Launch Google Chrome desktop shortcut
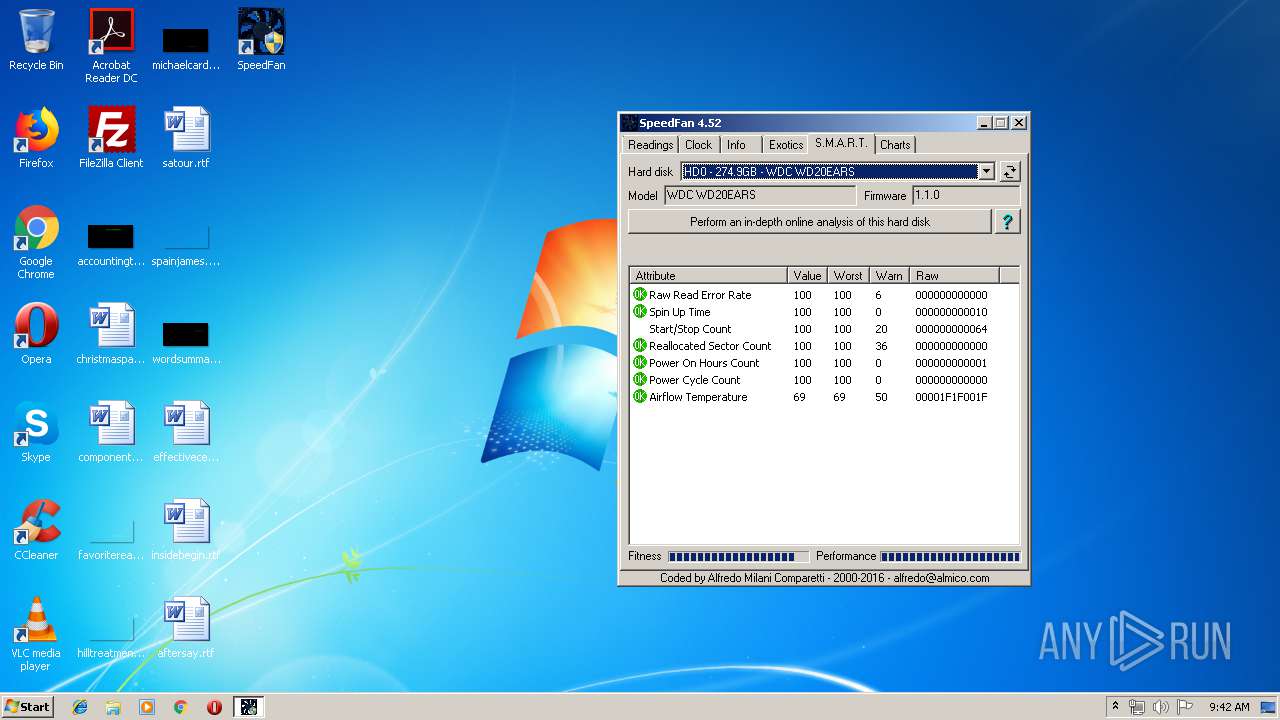 point(36,242)
